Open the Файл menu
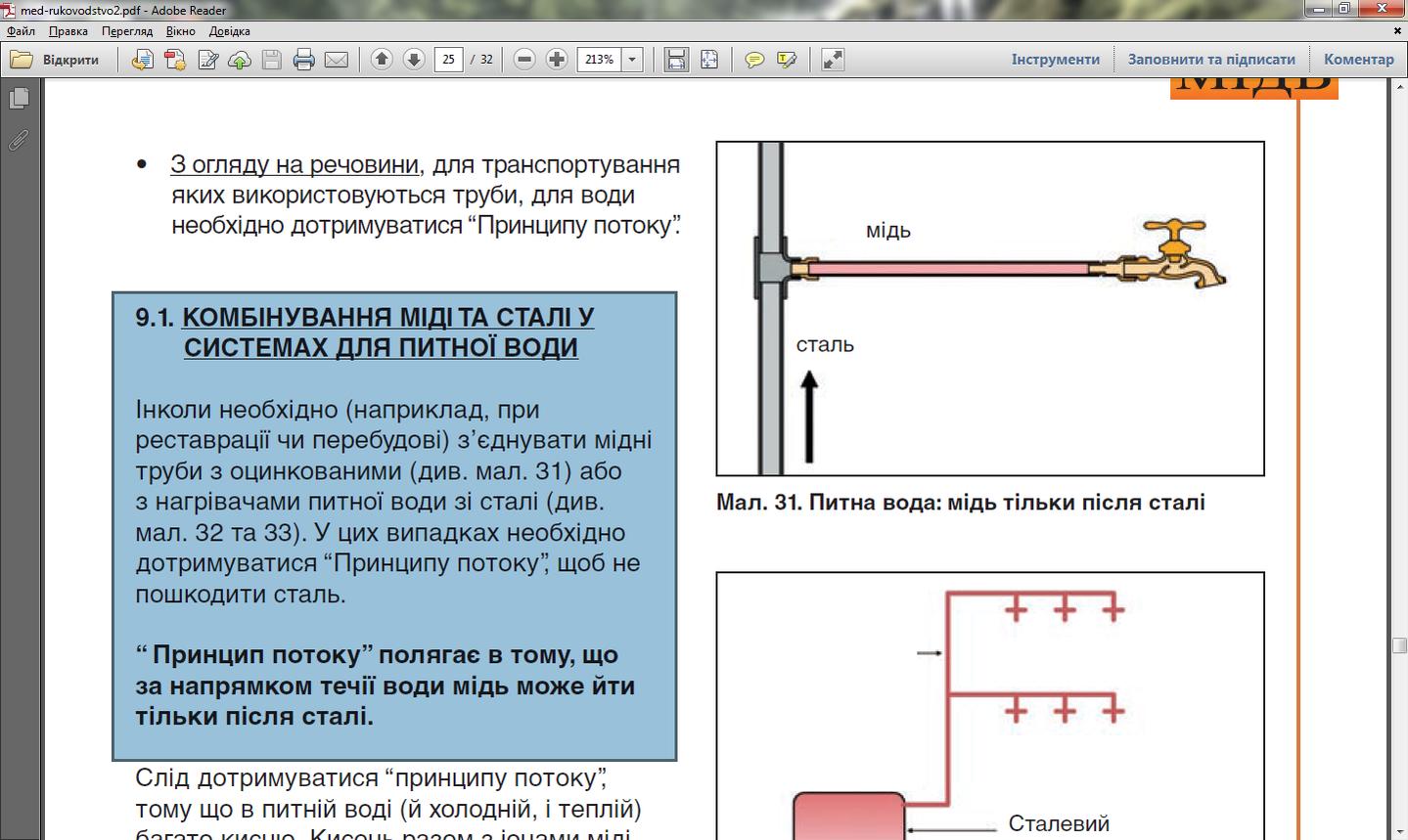Image resolution: width=1408 pixels, height=840 pixels. point(21,31)
